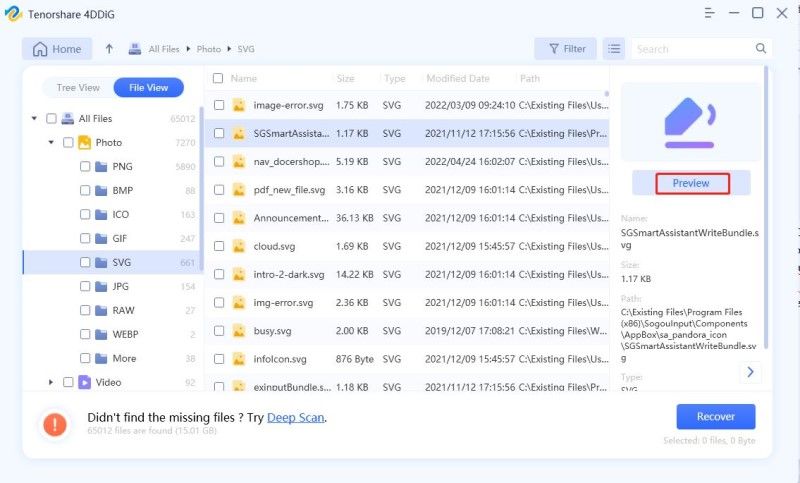Screen dimensions: 800x483
Task: Check the All Files checkbox
Action: coord(51,118)
